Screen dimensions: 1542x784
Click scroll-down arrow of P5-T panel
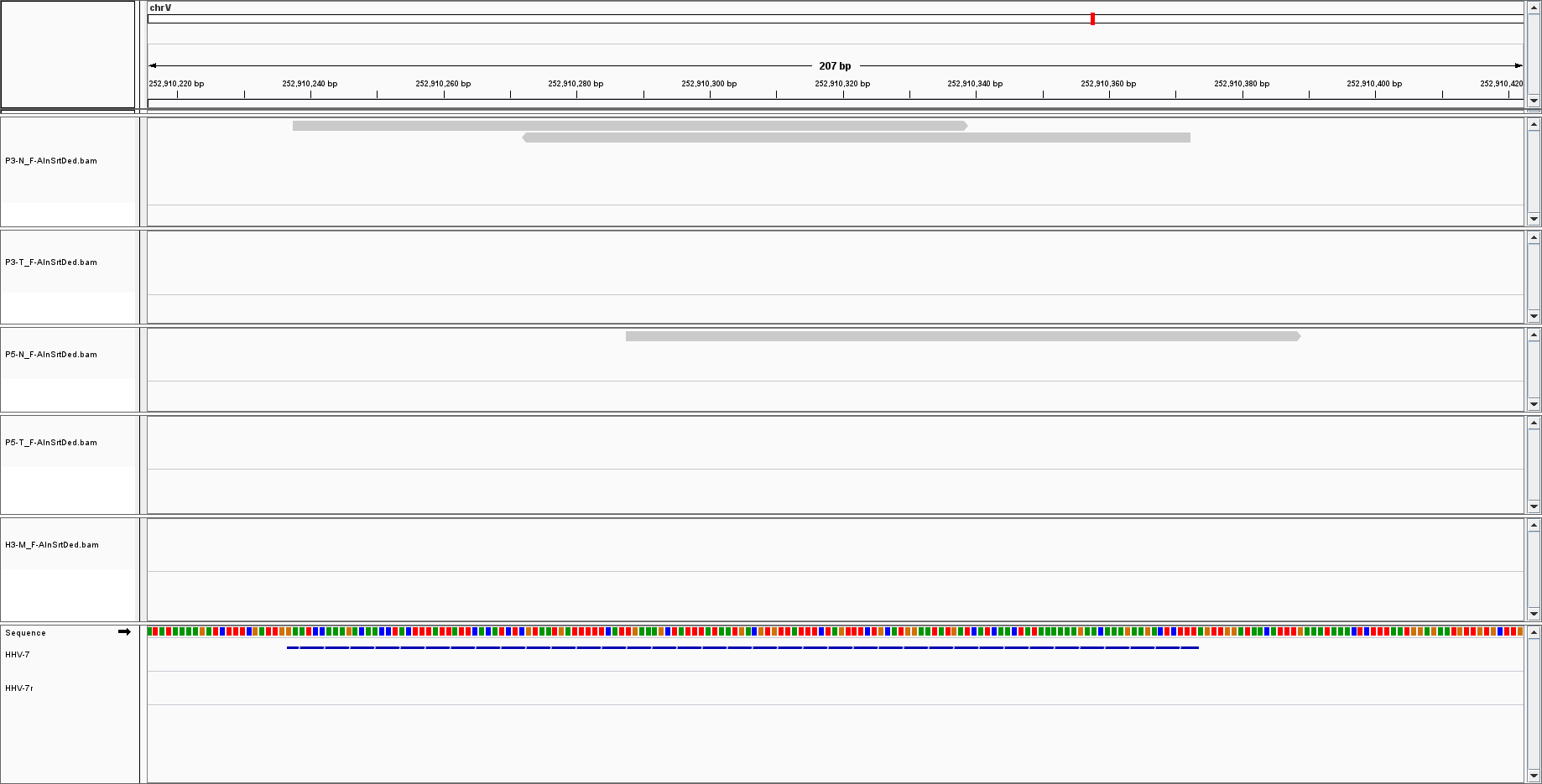pyautogui.click(x=1534, y=506)
